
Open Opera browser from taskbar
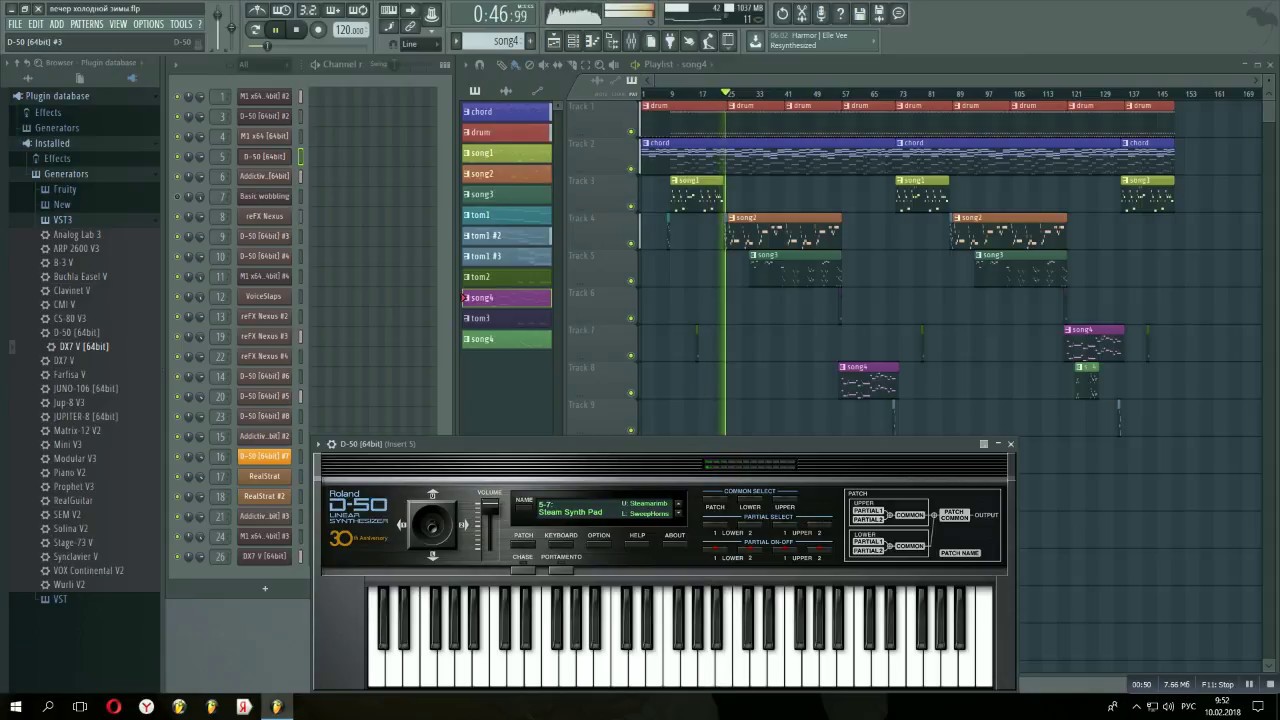[113, 707]
